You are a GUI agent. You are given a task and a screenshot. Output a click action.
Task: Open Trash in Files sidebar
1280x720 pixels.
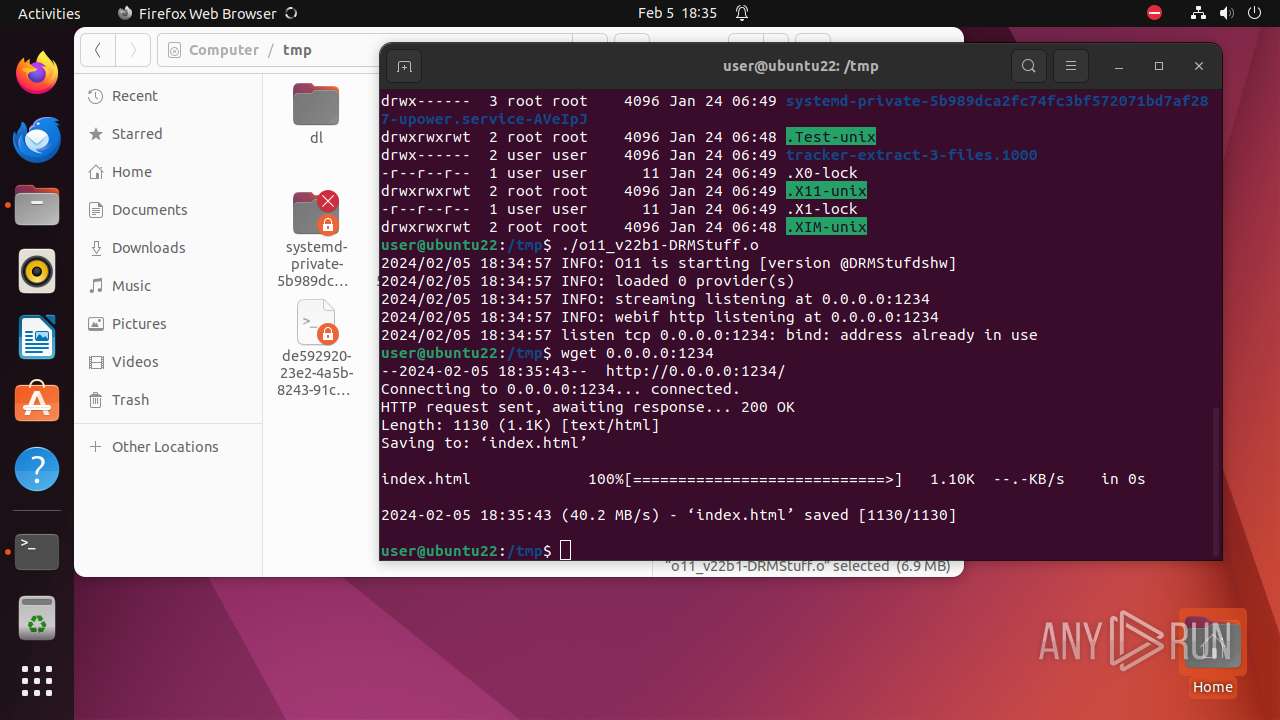[x=168, y=400]
